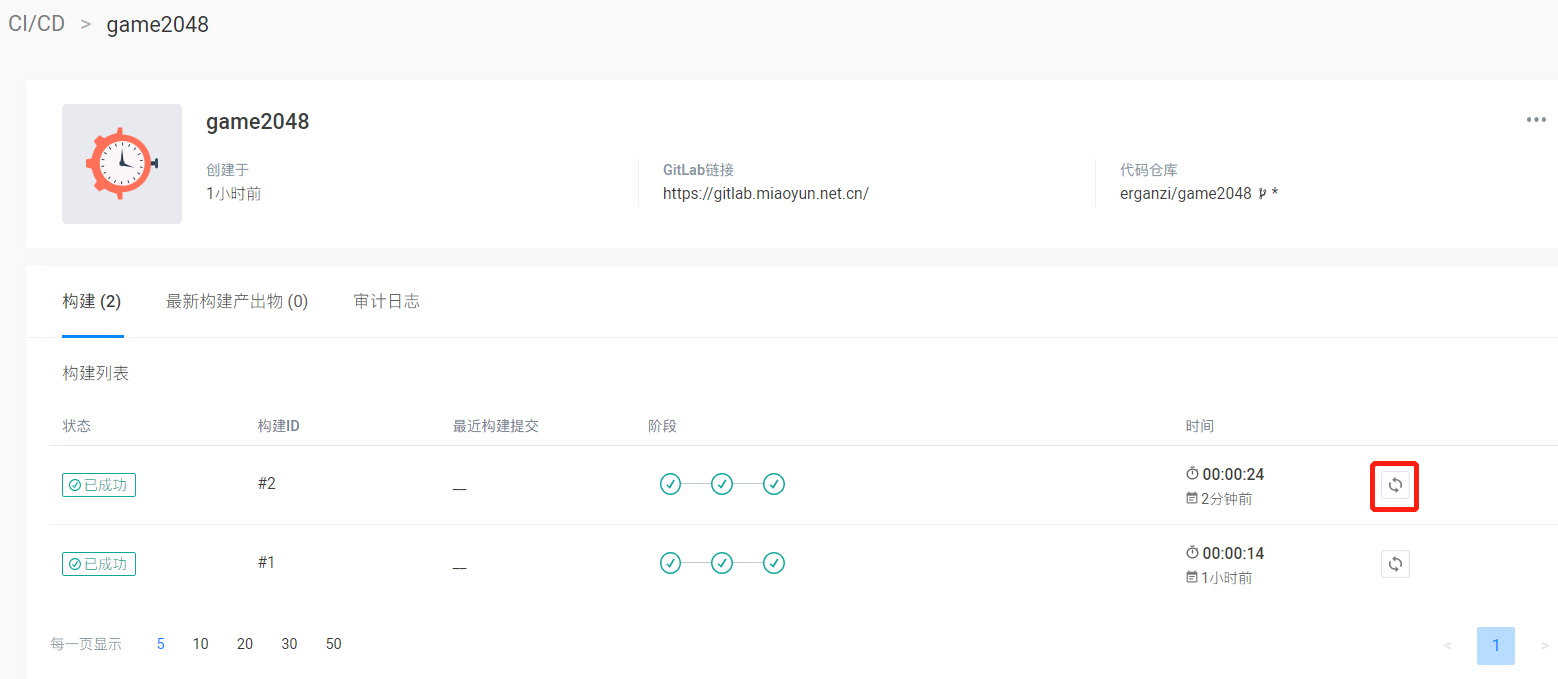Click the 已成功 status badge of build #2

pyautogui.click(x=99, y=484)
